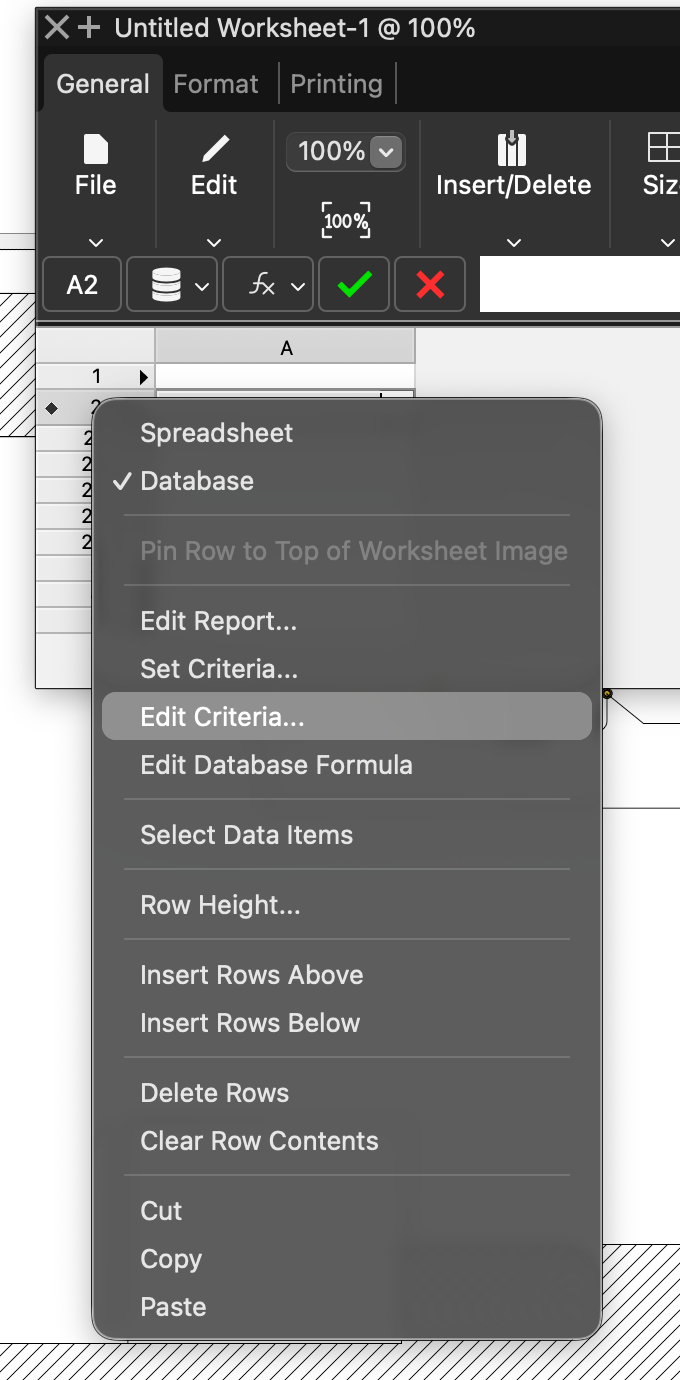The image size is (680, 1380).
Task: Click the database stack icon
Action: pyautogui.click(x=165, y=285)
